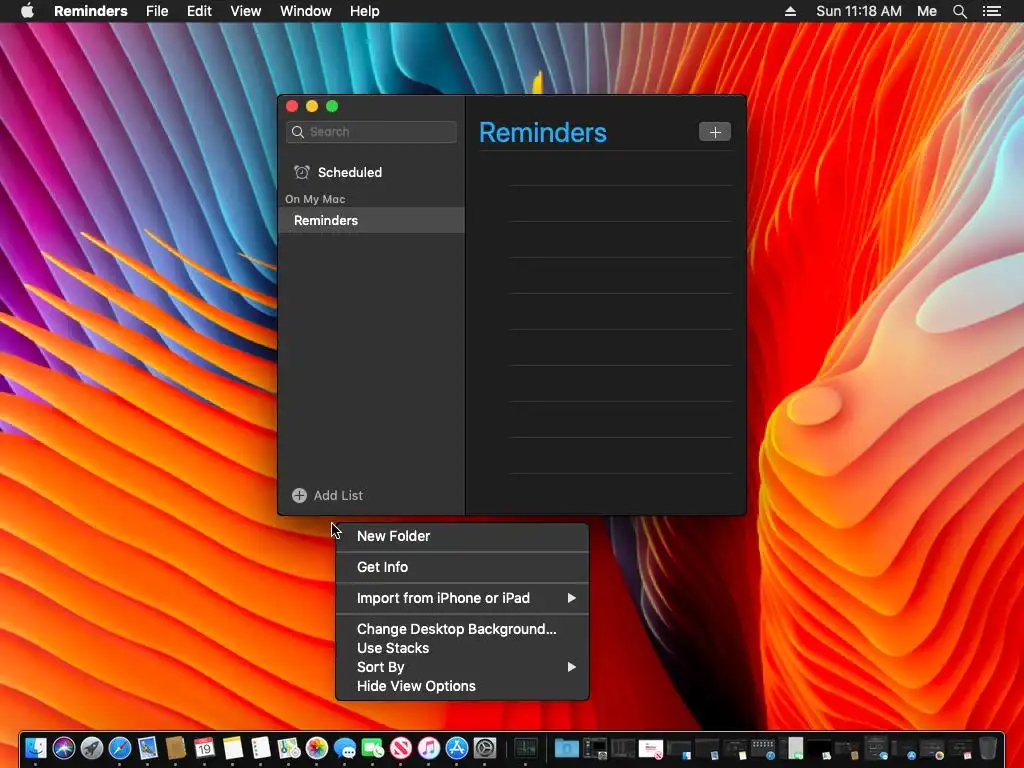Open Activity Monitor icon in dock

click(526, 748)
